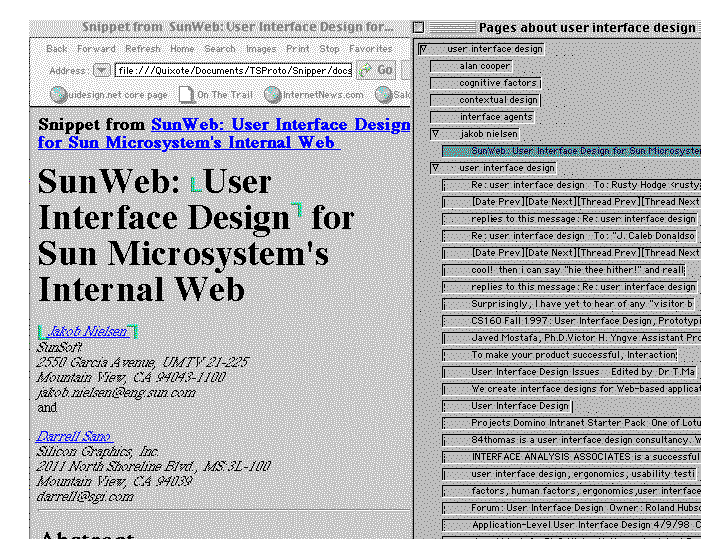The width and height of the screenshot is (719, 539).
Task: Select 'Surprisingly, I have yet to hear' row
Action: pyautogui.click(x=569, y=304)
